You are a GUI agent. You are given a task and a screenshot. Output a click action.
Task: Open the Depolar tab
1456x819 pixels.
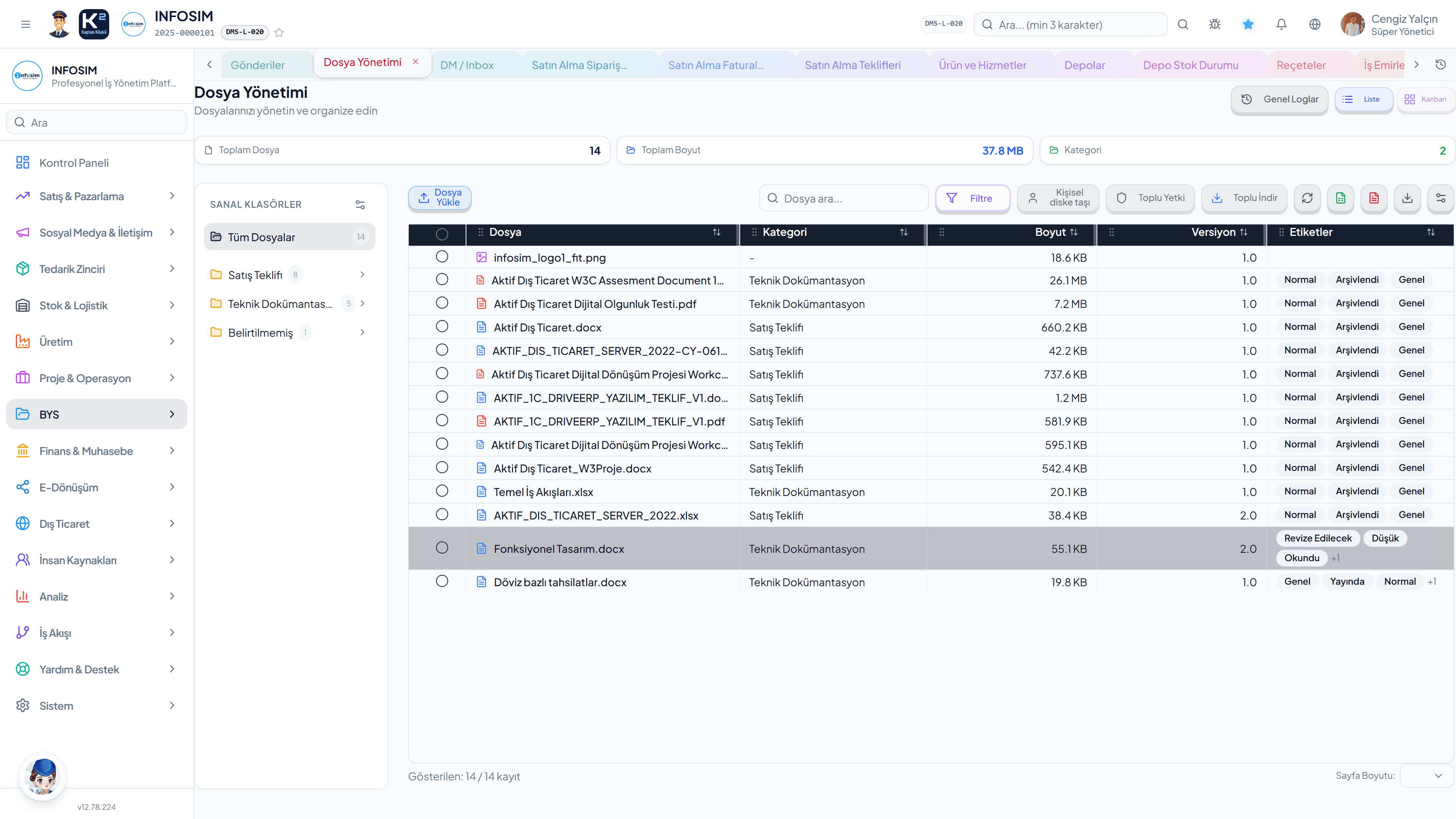(1084, 65)
